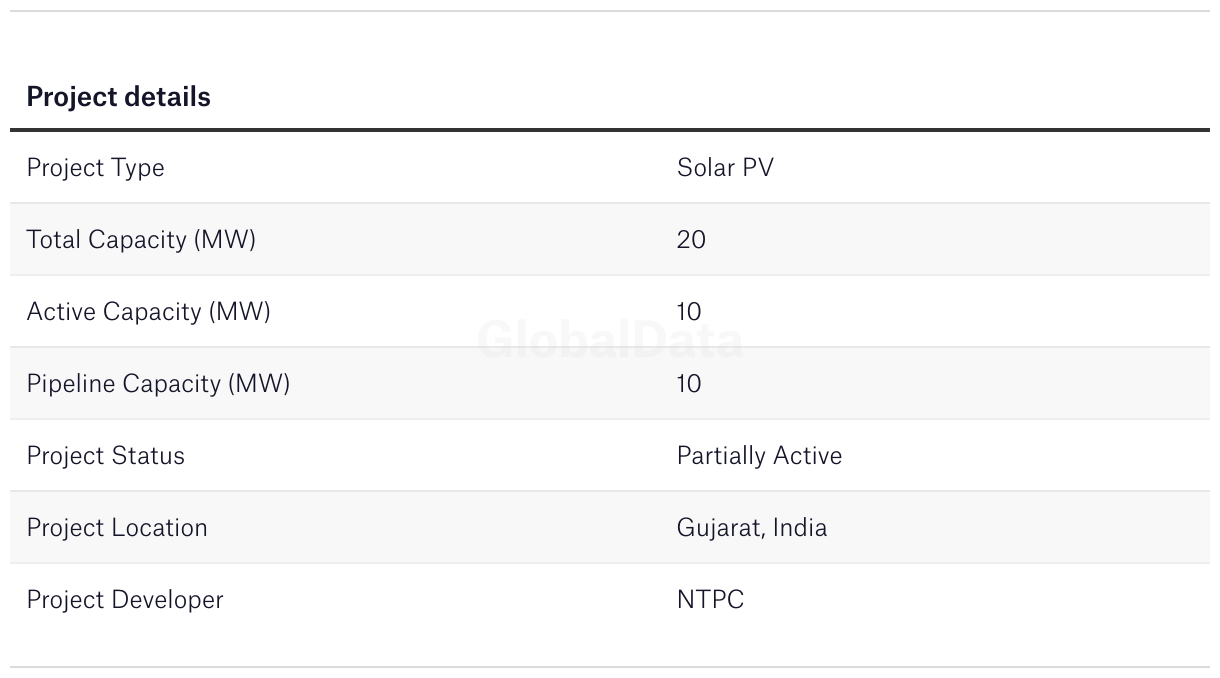The image size is (1220, 678).
Task: Click the Partially Active status value
Action: pyautogui.click(x=759, y=456)
